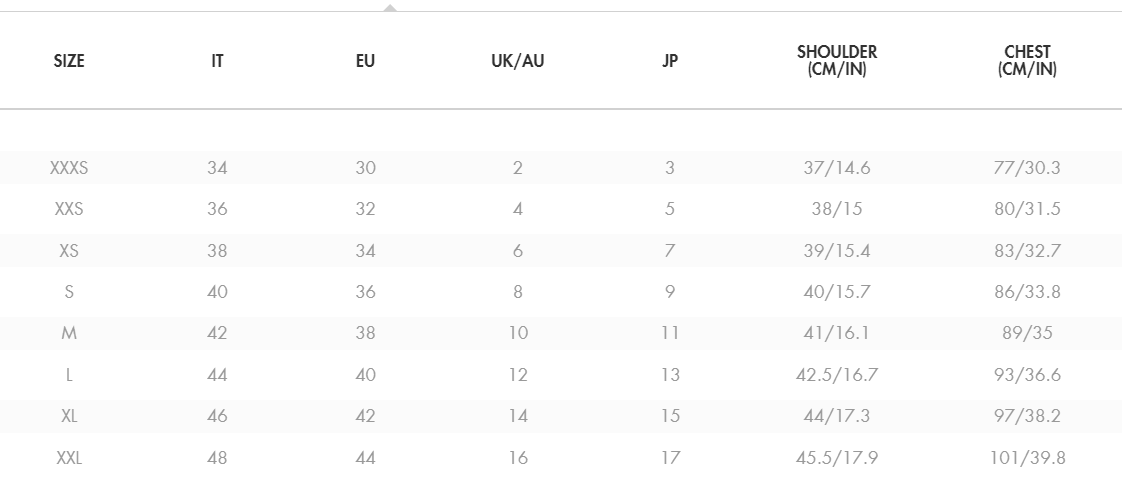Viewport: 1122px width, 493px height.
Task: Click chest value 89/35
Action: [1027, 334]
